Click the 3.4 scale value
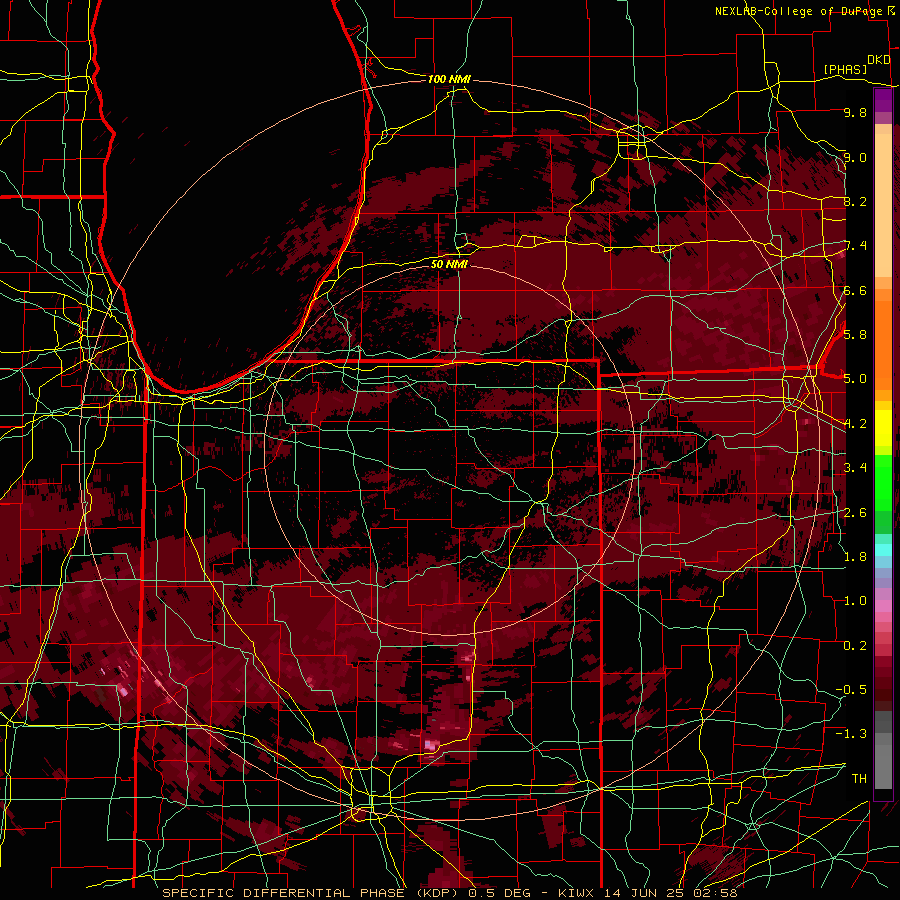The height and width of the screenshot is (900, 900). click(x=855, y=468)
